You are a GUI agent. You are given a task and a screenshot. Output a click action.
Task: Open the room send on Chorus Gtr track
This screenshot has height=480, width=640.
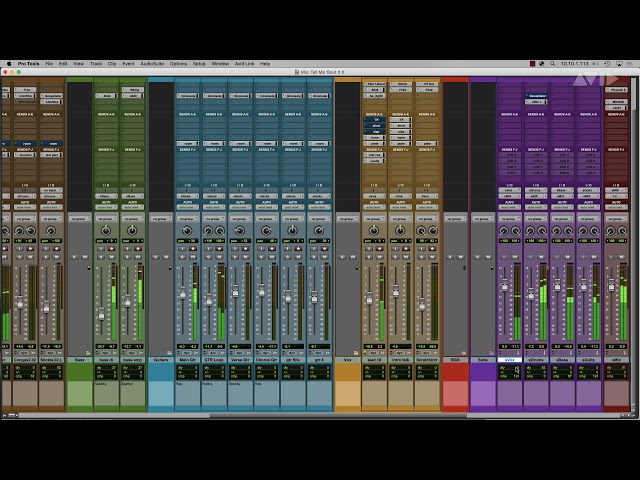[266, 143]
